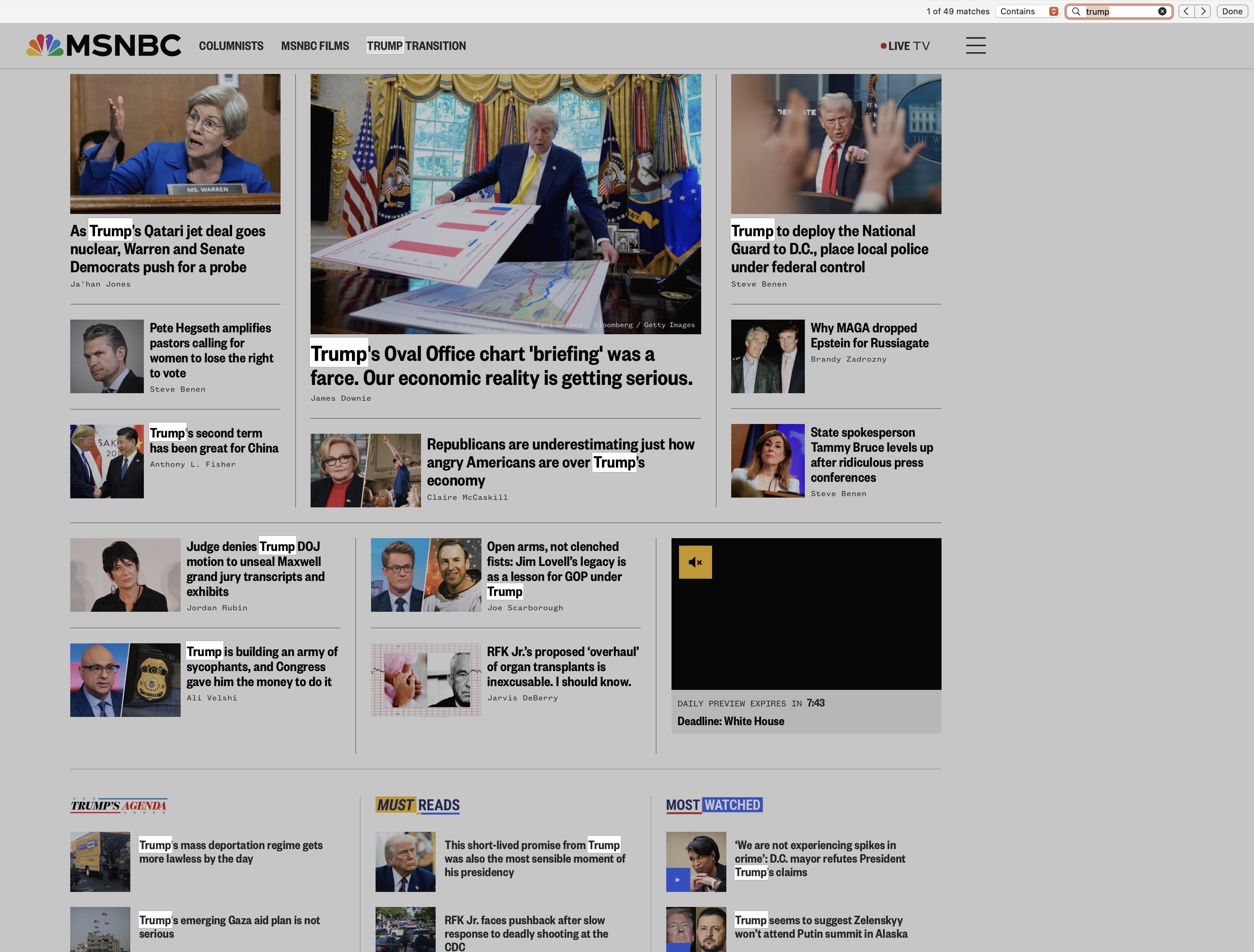This screenshot has width=1254, height=952.
Task: Click deportation trucks thumbnail image
Action: tap(100, 862)
